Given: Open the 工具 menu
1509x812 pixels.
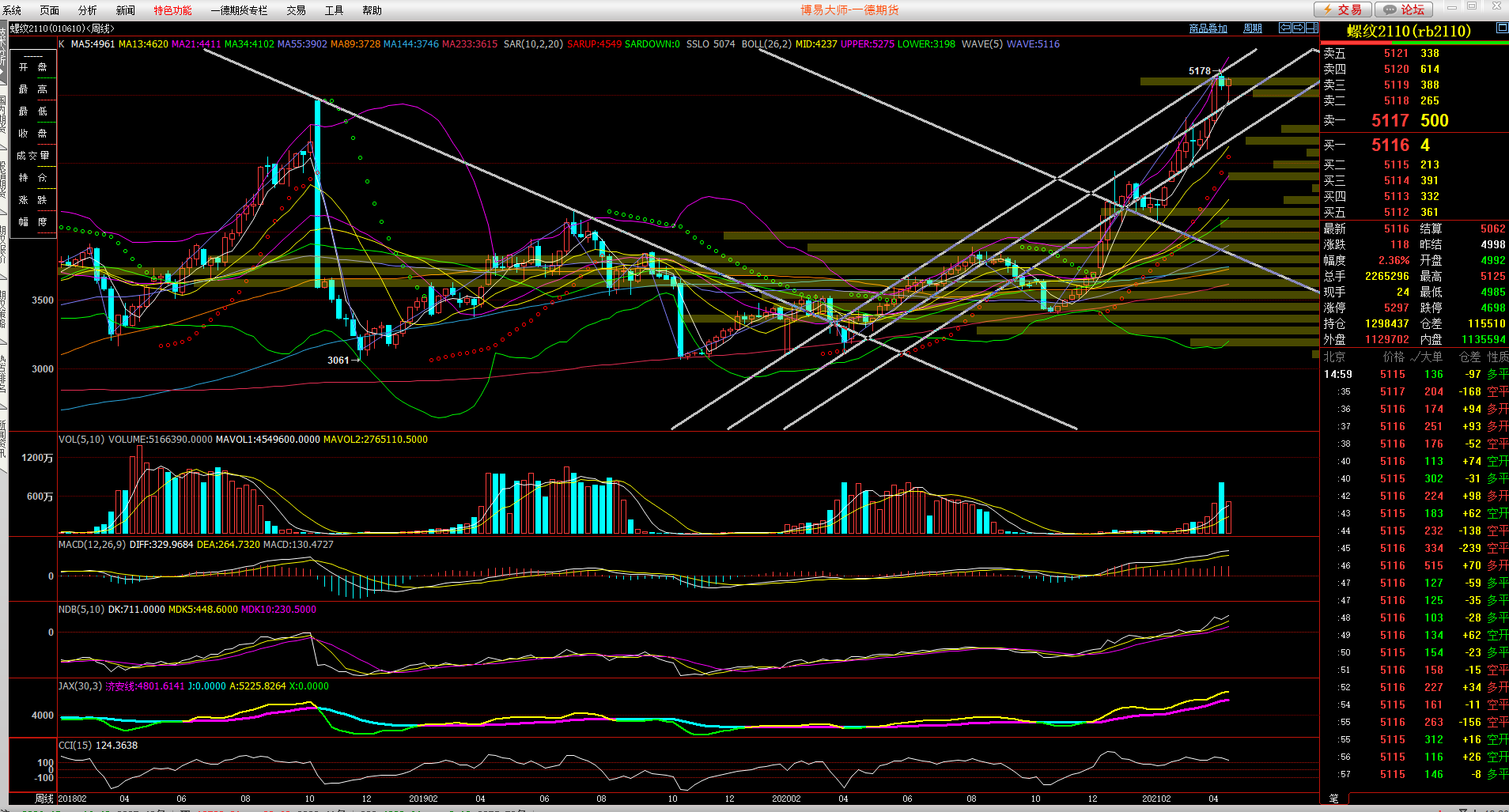Looking at the screenshot, I should [334, 10].
